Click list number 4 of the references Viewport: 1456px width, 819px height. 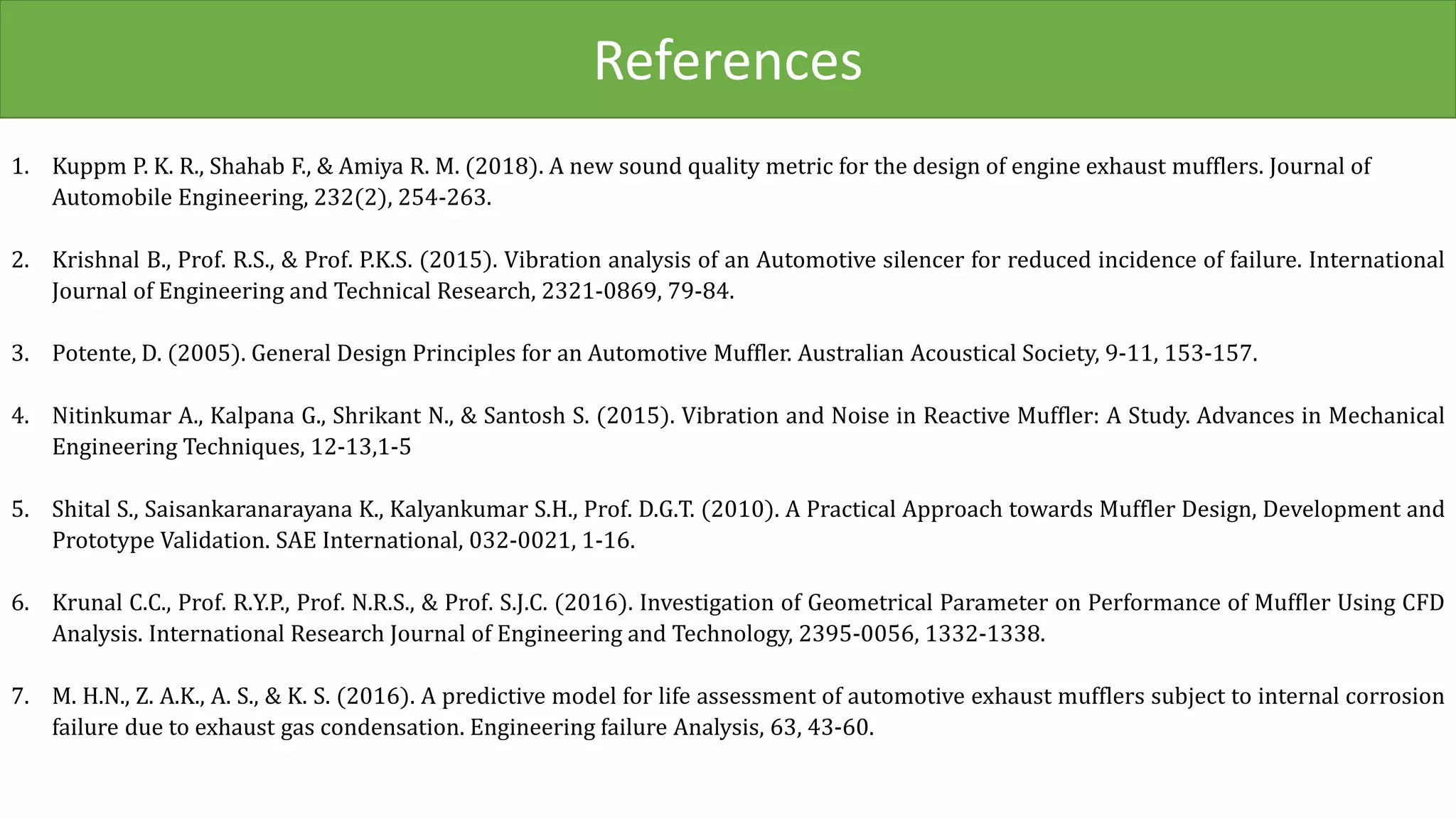(x=20, y=416)
